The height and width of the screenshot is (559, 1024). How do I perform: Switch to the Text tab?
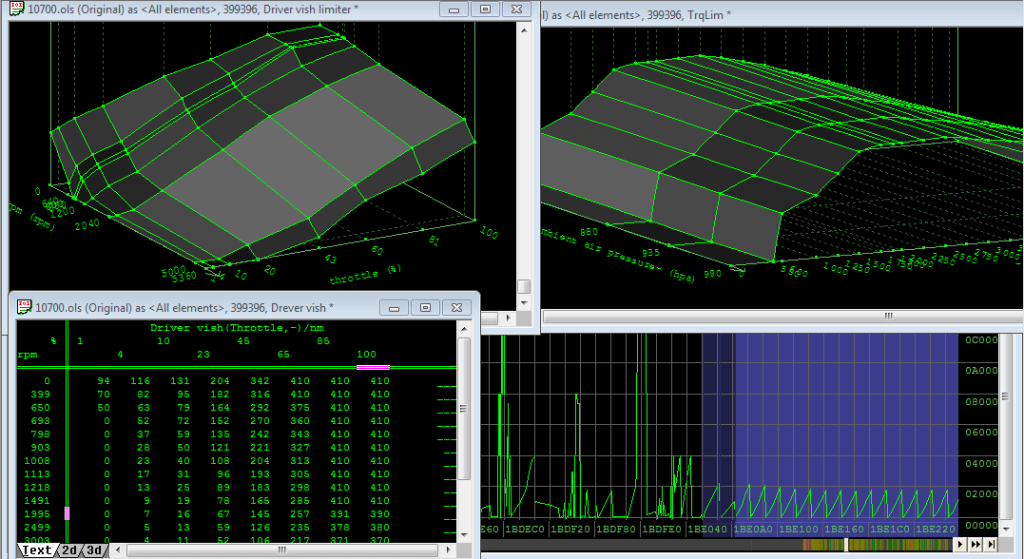[x=37, y=550]
